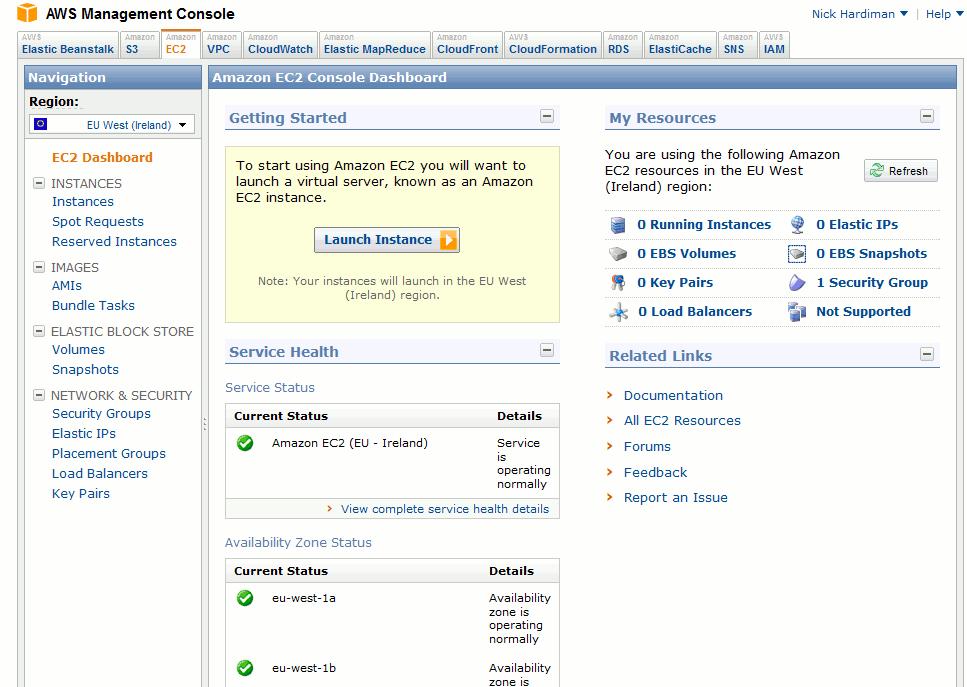The width and height of the screenshot is (967, 687).
Task: Click the Elastic IPs globe icon
Action: pos(797,225)
